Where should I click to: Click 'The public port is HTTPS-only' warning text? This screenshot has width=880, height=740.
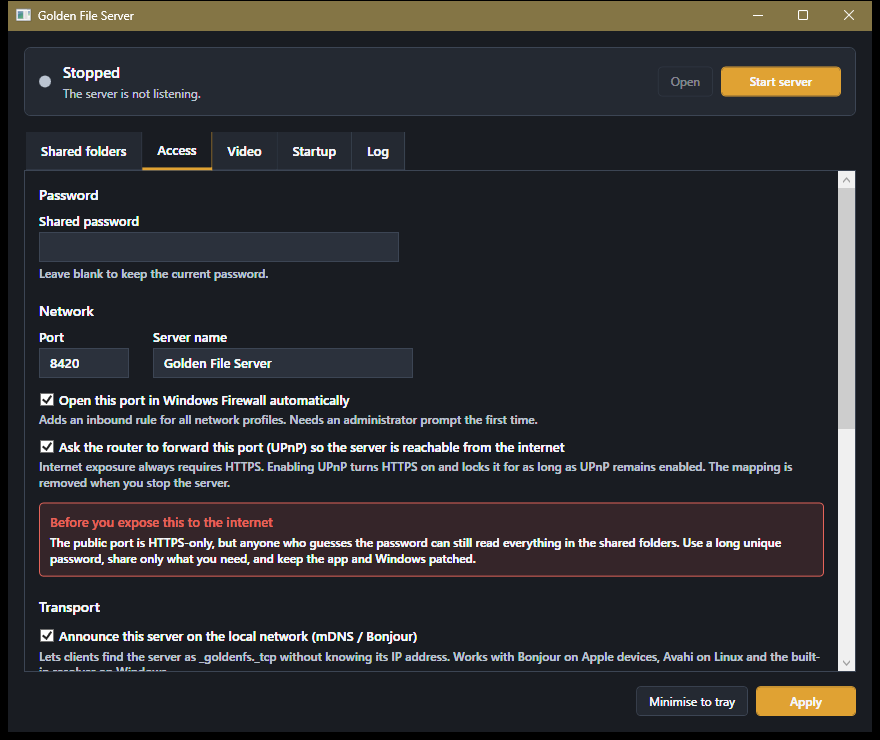point(415,551)
